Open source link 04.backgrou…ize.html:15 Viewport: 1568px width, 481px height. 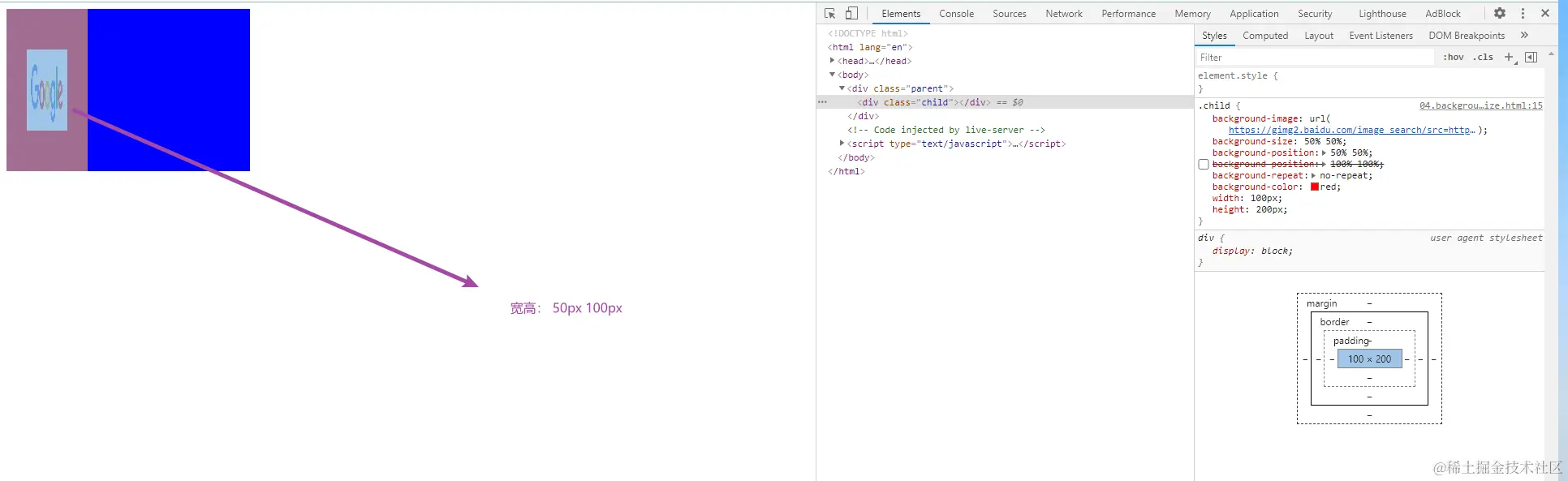click(x=1480, y=105)
